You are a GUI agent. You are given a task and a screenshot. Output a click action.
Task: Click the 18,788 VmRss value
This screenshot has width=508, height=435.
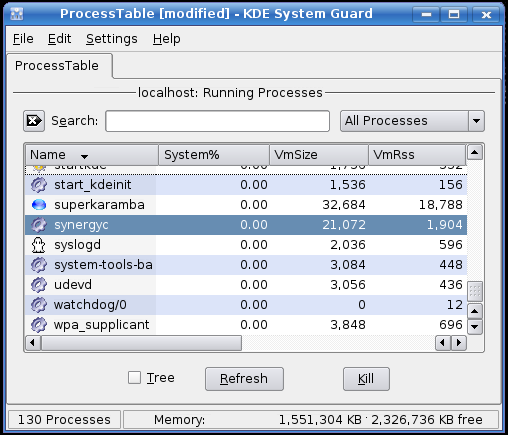(x=441, y=205)
